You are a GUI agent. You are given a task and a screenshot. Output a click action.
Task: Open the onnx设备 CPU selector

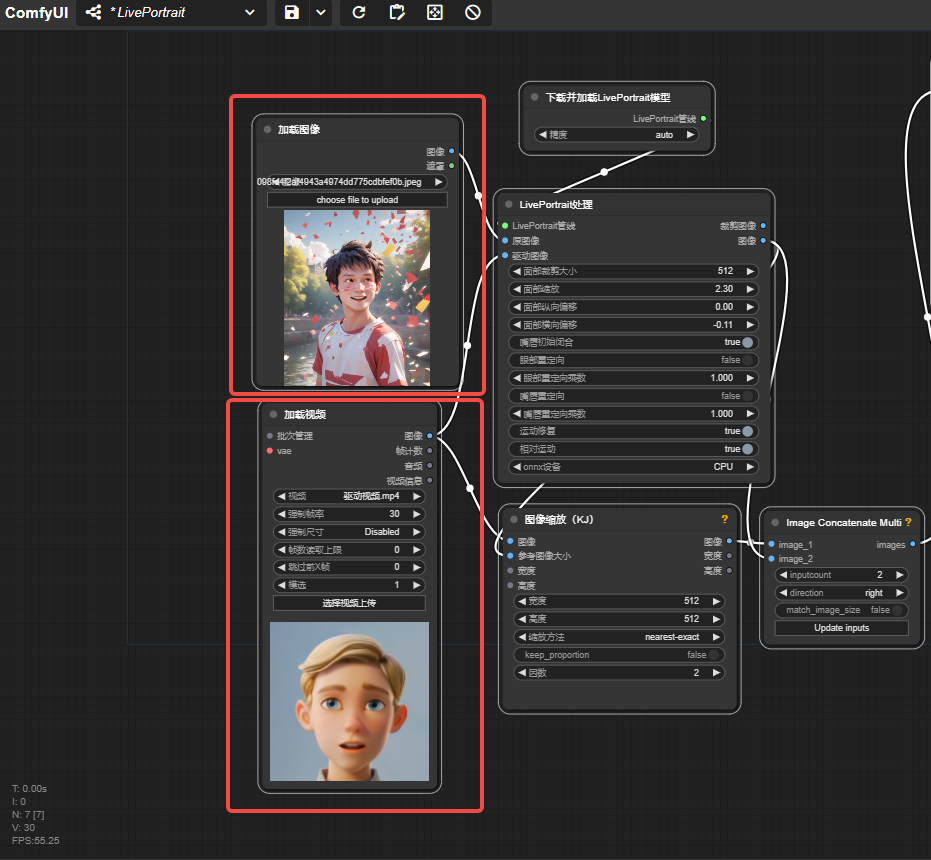pos(634,467)
